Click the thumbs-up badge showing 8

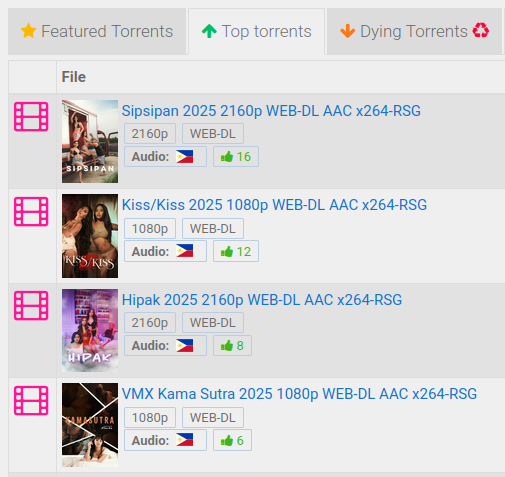pos(232,346)
